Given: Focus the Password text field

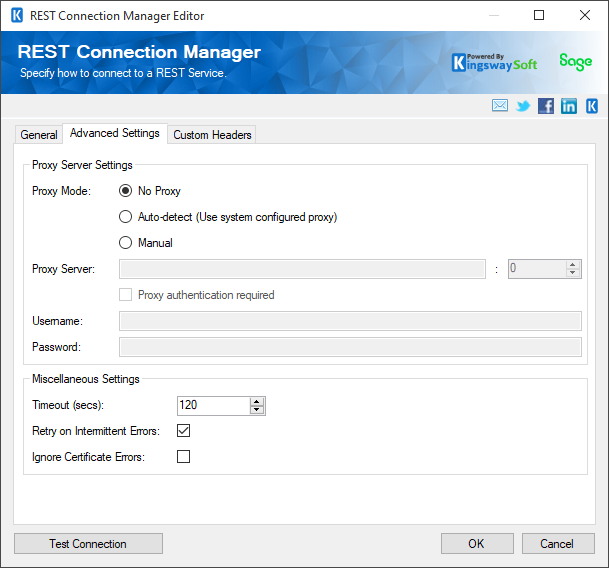Looking at the screenshot, I should click(x=350, y=347).
